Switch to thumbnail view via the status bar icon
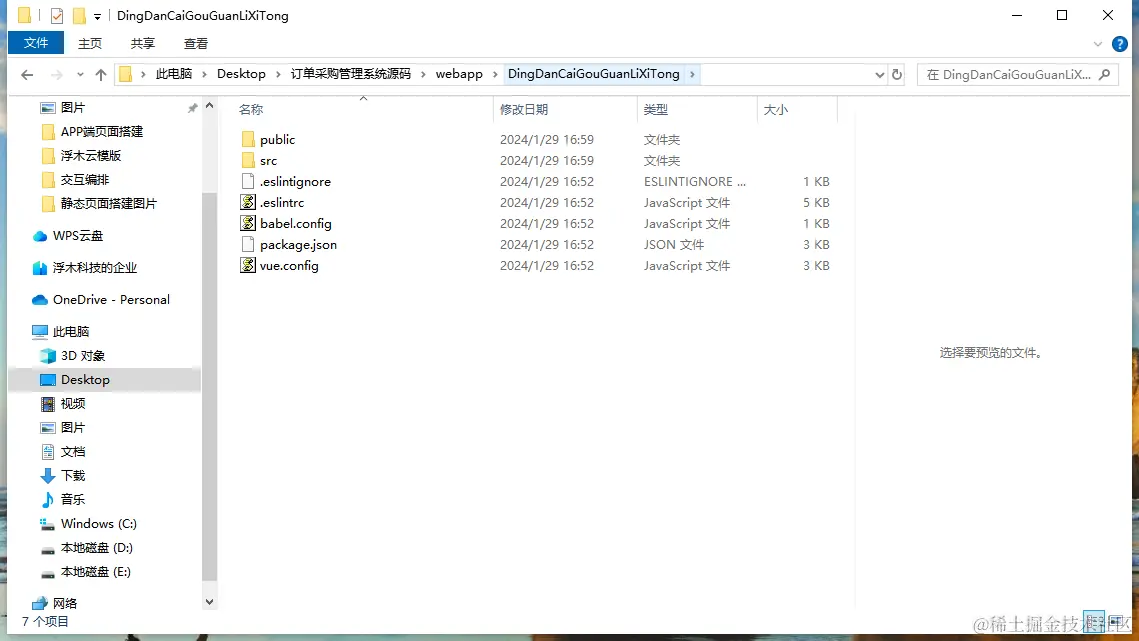Screen dimensions: 1139x641 [1118, 620]
